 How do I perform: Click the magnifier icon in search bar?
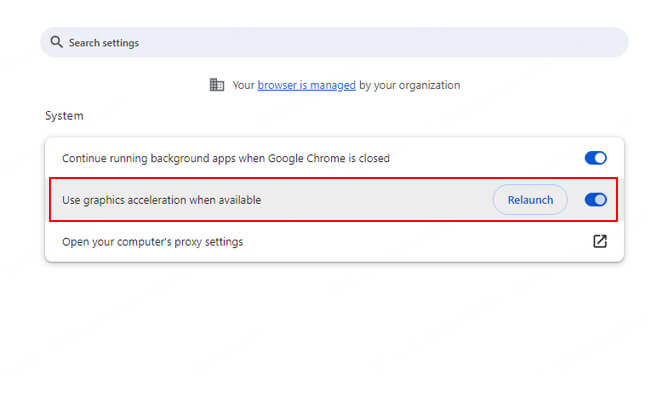(58, 43)
